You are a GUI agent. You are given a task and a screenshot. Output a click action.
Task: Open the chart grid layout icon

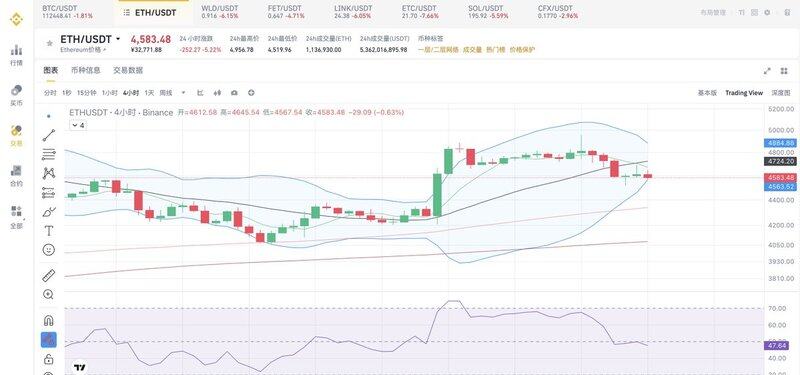point(784,71)
